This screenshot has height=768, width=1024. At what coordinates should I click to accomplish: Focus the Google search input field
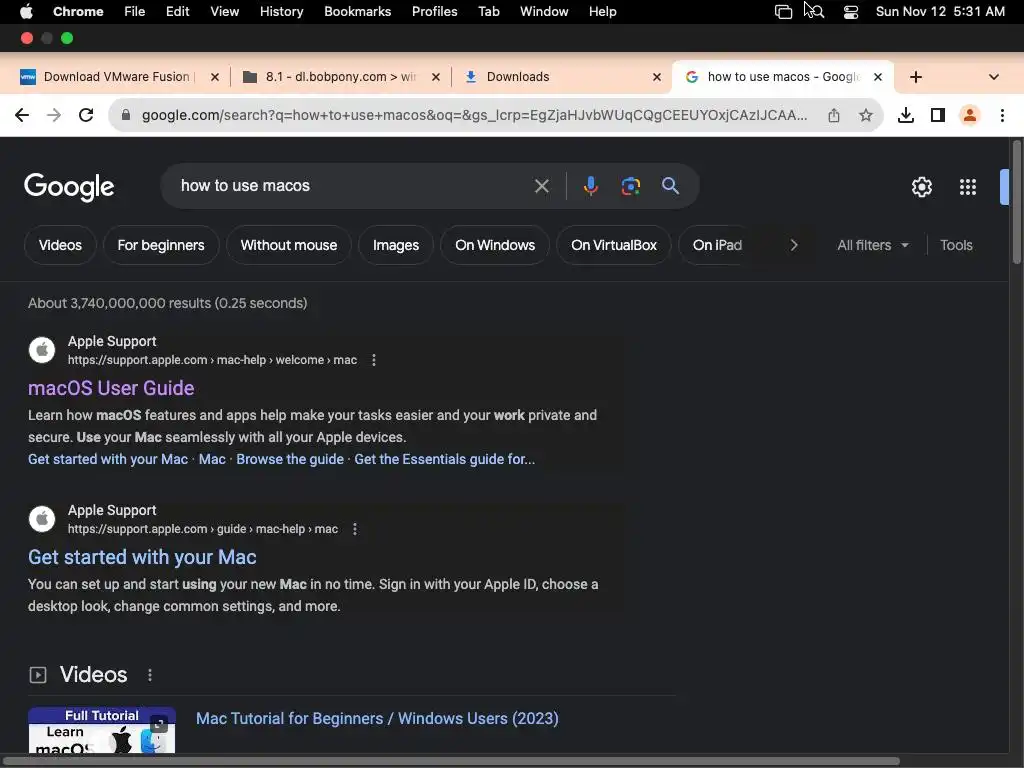[353, 186]
